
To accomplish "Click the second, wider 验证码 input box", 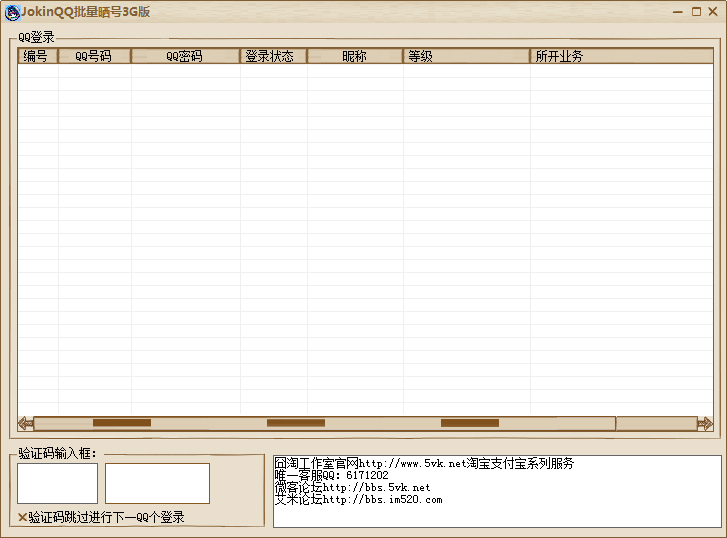I will tap(157, 483).
